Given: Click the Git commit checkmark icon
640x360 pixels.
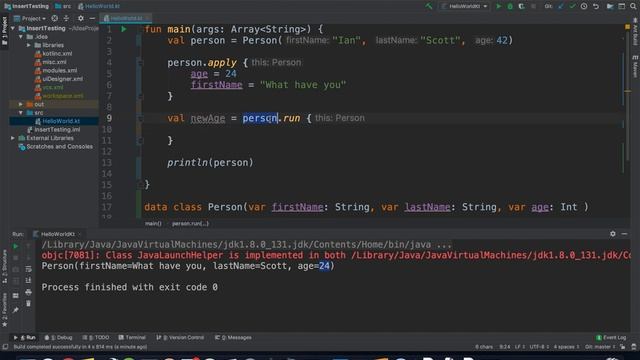Looking at the screenshot, I should point(572,6).
